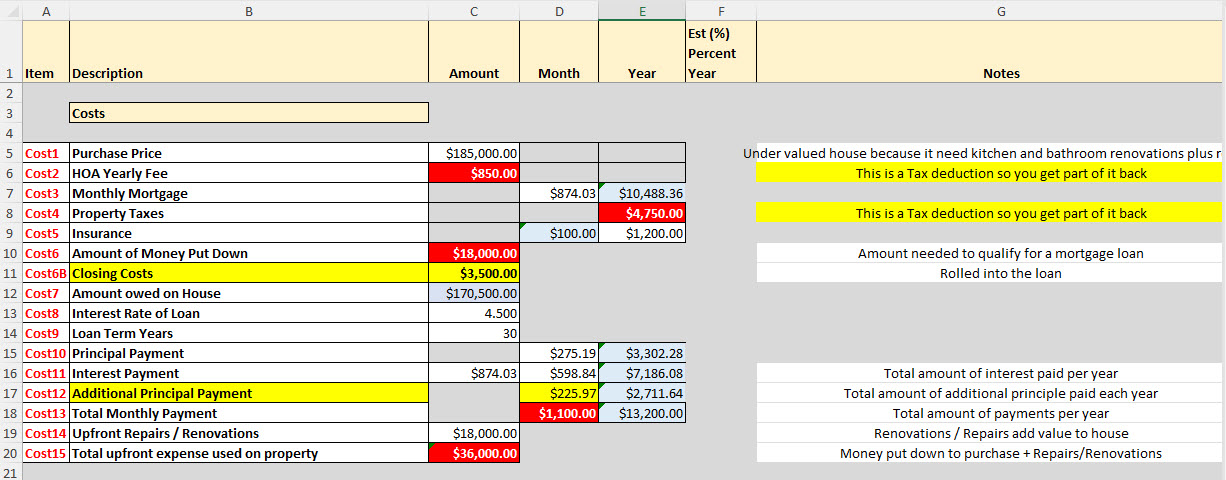
Task: Select the Total upfront expense $36,000.00 cell
Action: point(473,453)
